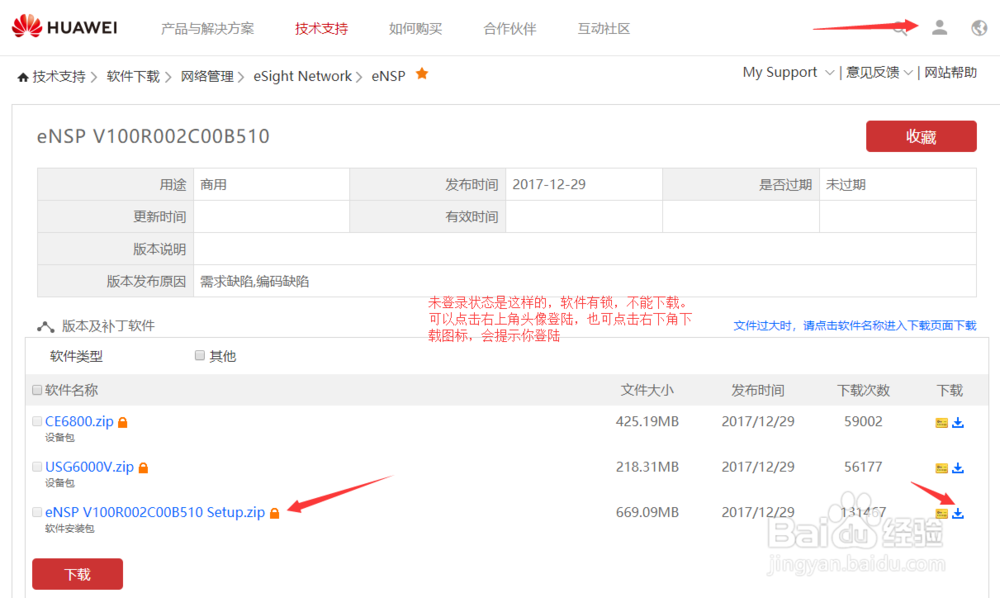
Task: Select the 互动社区 menu item
Action: 603,28
